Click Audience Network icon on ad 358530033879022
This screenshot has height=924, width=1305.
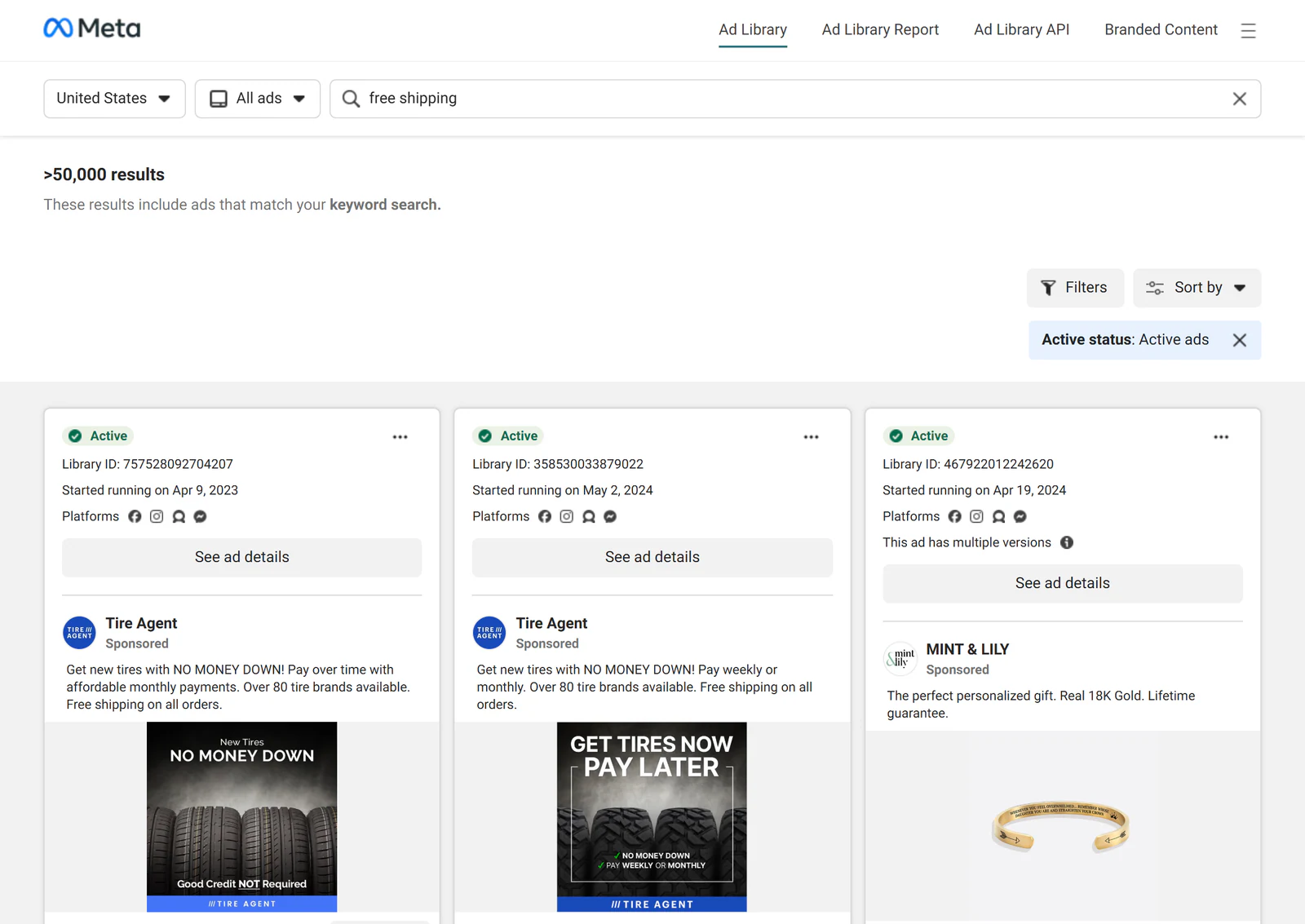pos(589,516)
